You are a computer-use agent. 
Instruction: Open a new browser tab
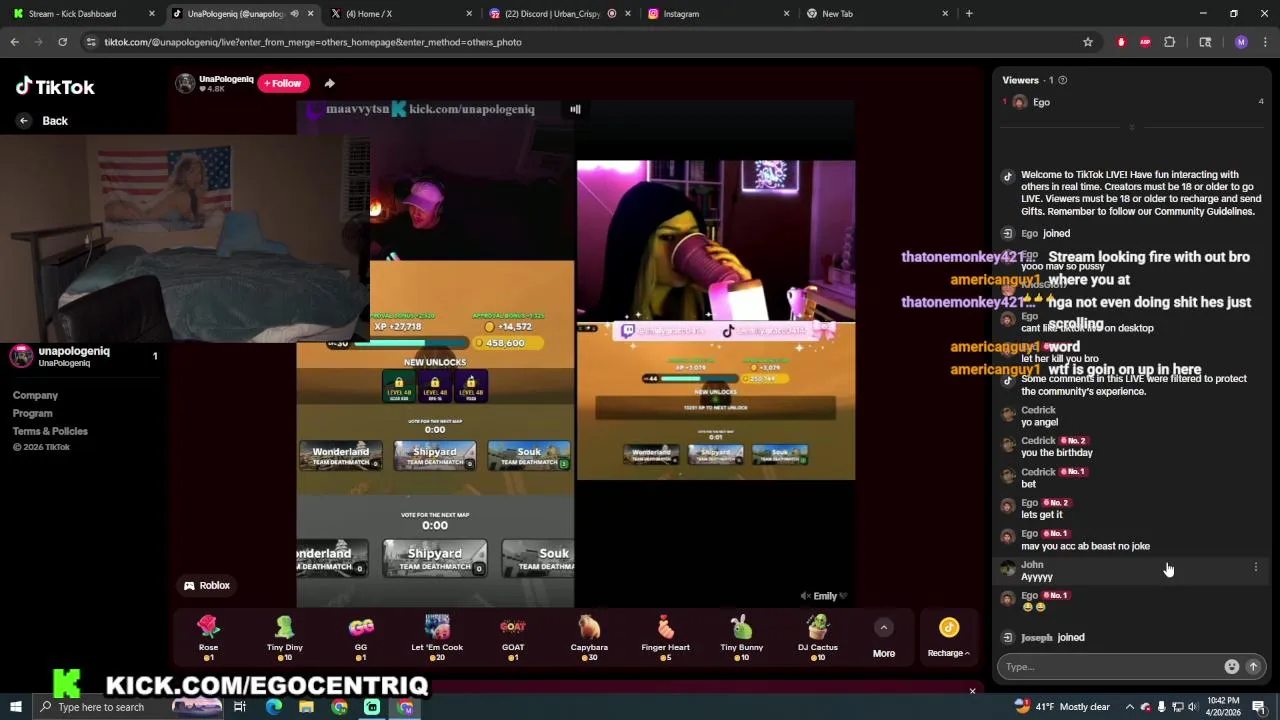[x=969, y=13]
